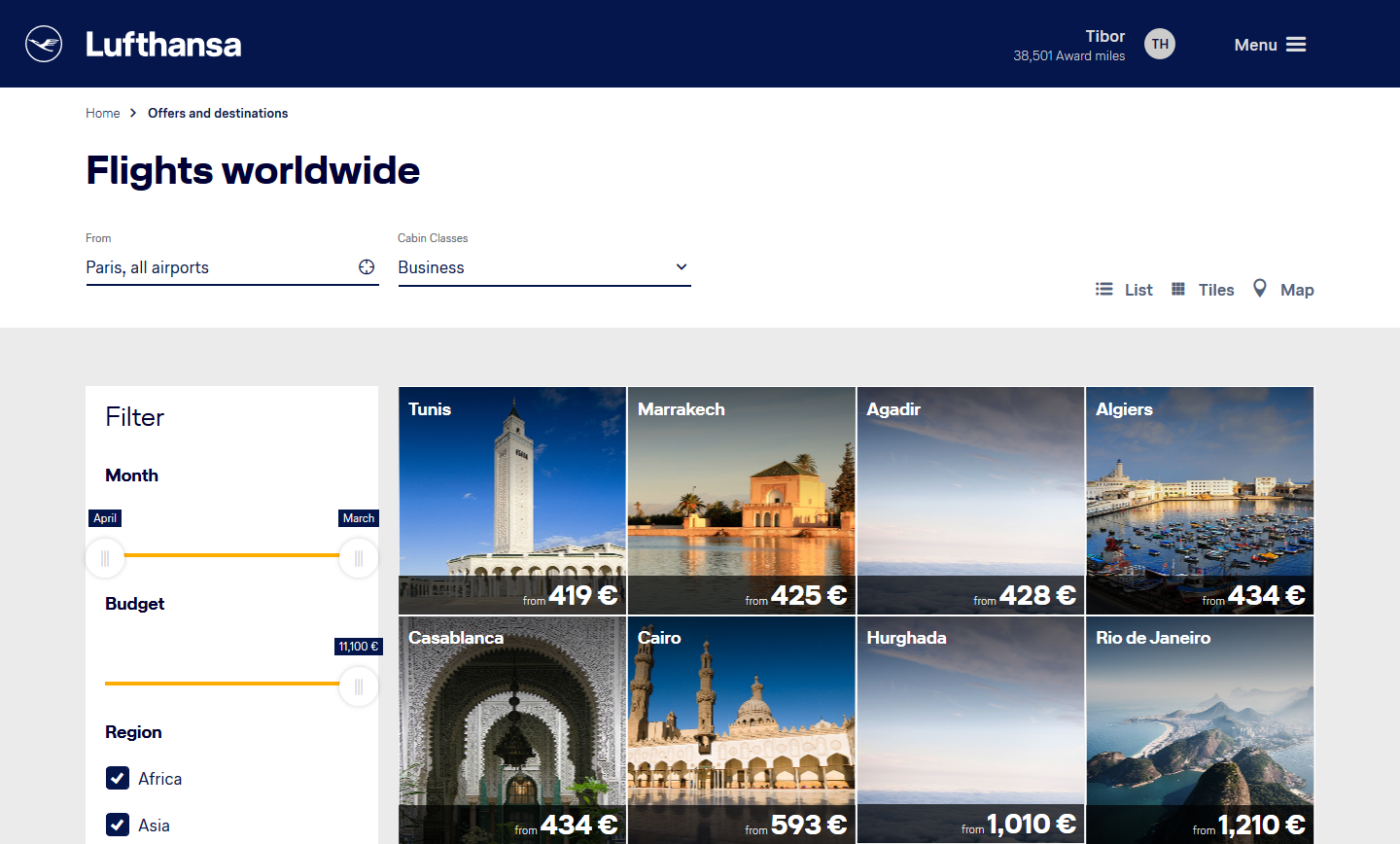Open the Algiers destination tile

1200,501
